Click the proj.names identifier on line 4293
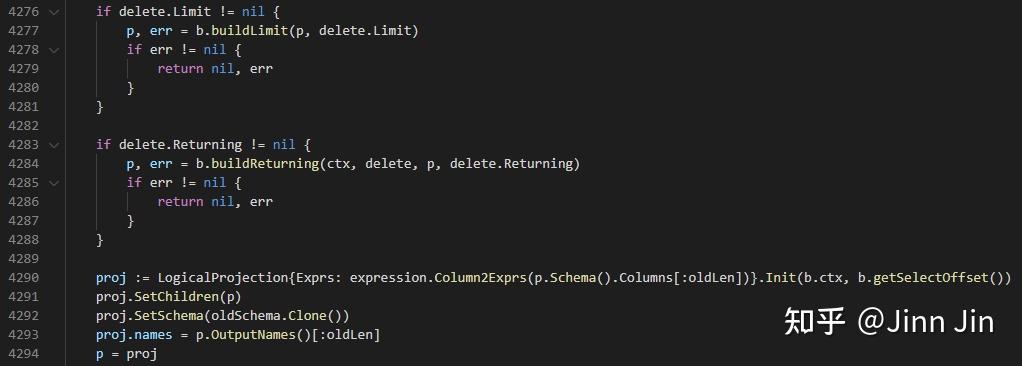This screenshot has height=366, width=1022. (134, 335)
